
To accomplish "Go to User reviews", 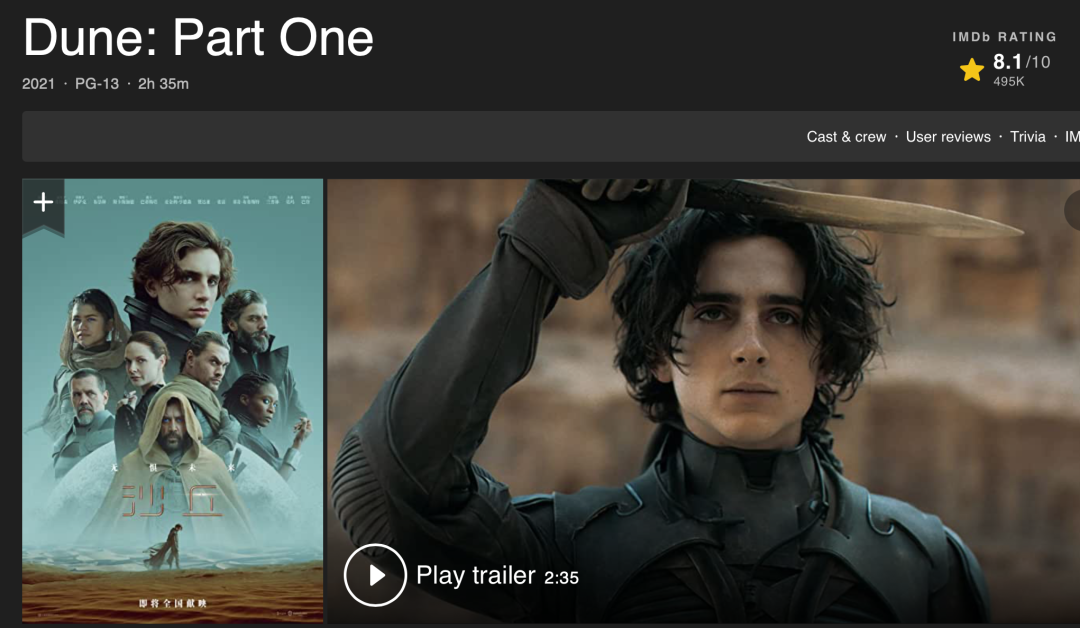I will (948, 137).
